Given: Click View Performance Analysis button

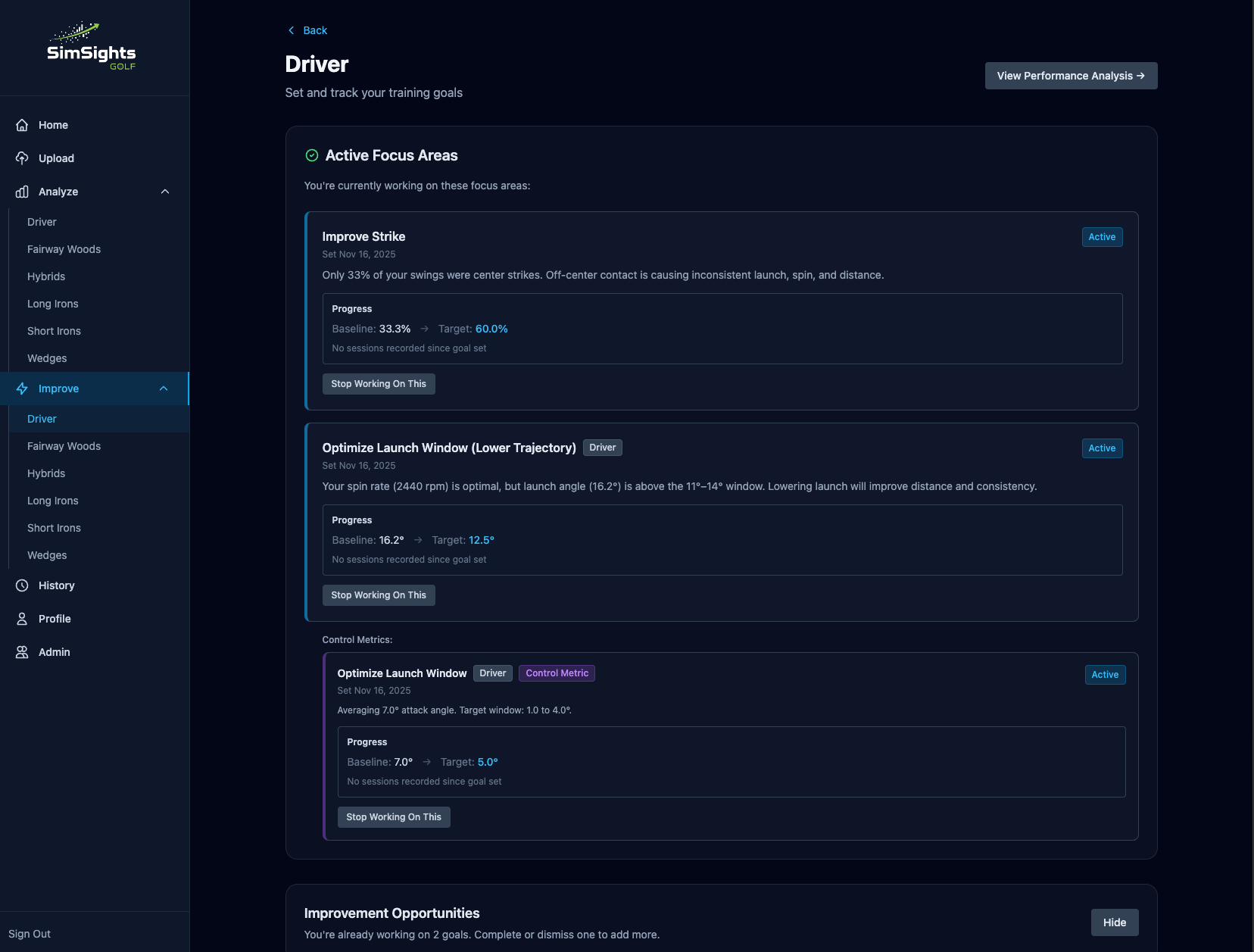Looking at the screenshot, I should click(x=1070, y=75).
